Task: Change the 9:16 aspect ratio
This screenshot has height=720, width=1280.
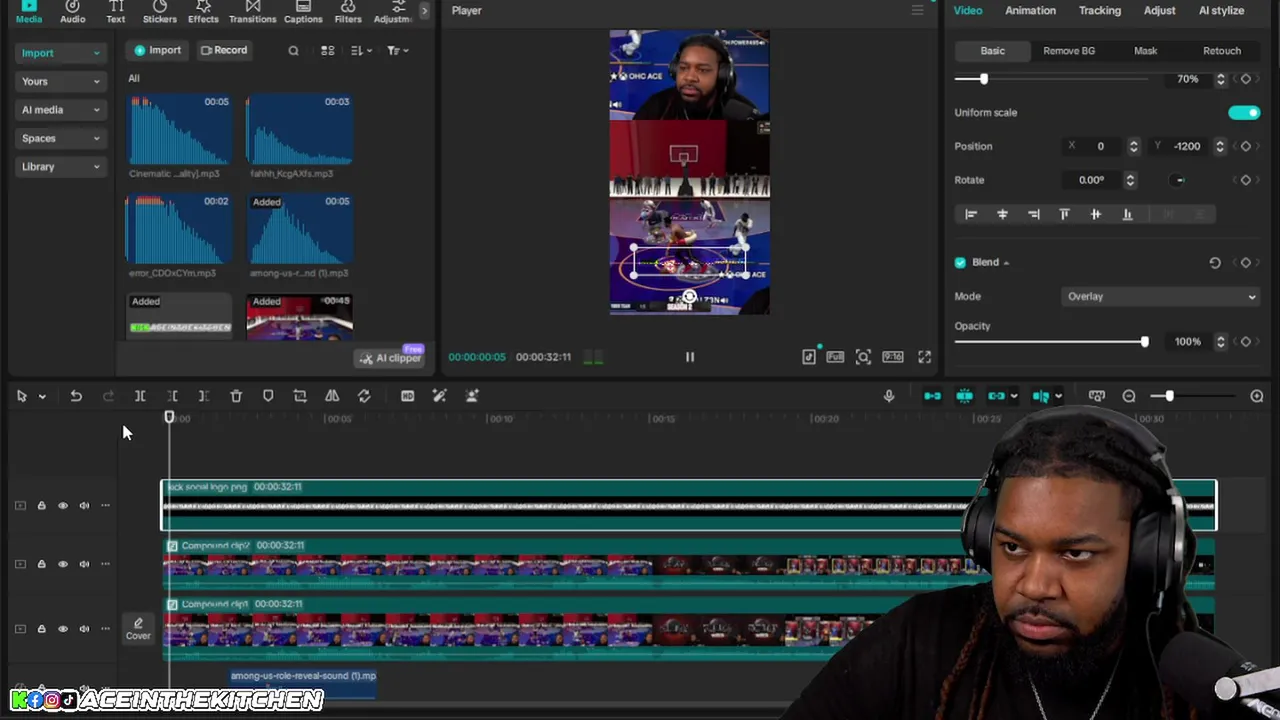Action: click(x=893, y=357)
